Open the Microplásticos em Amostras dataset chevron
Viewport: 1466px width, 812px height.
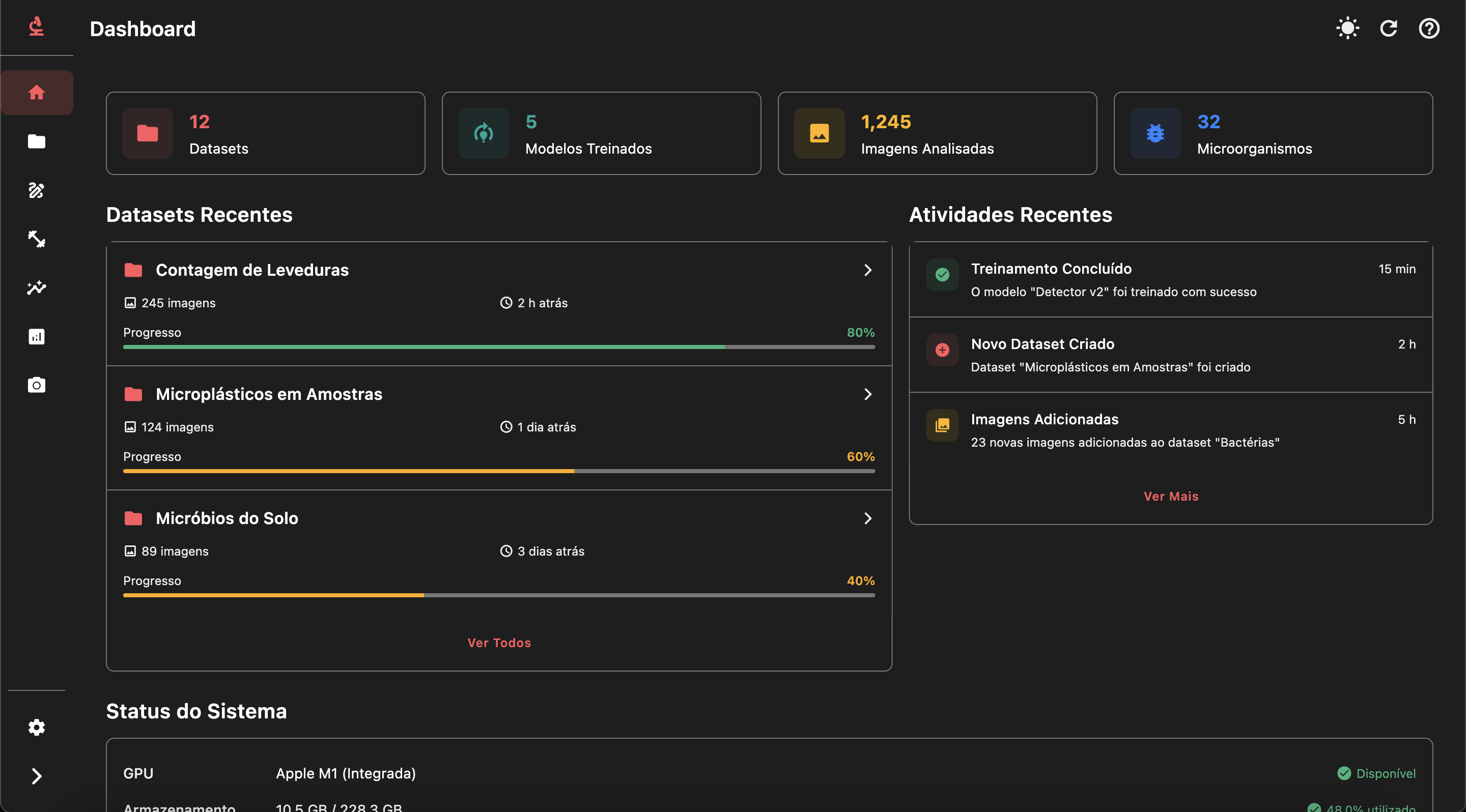868,394
